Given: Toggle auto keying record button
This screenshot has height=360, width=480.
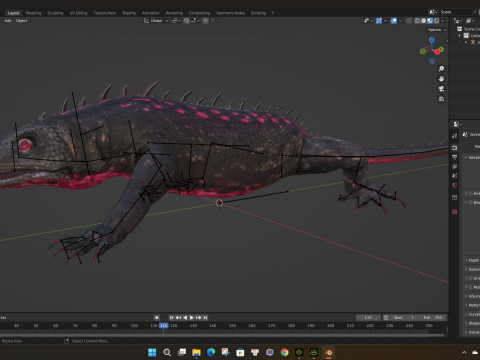Looking at the screenshot, I should point(157,318).
